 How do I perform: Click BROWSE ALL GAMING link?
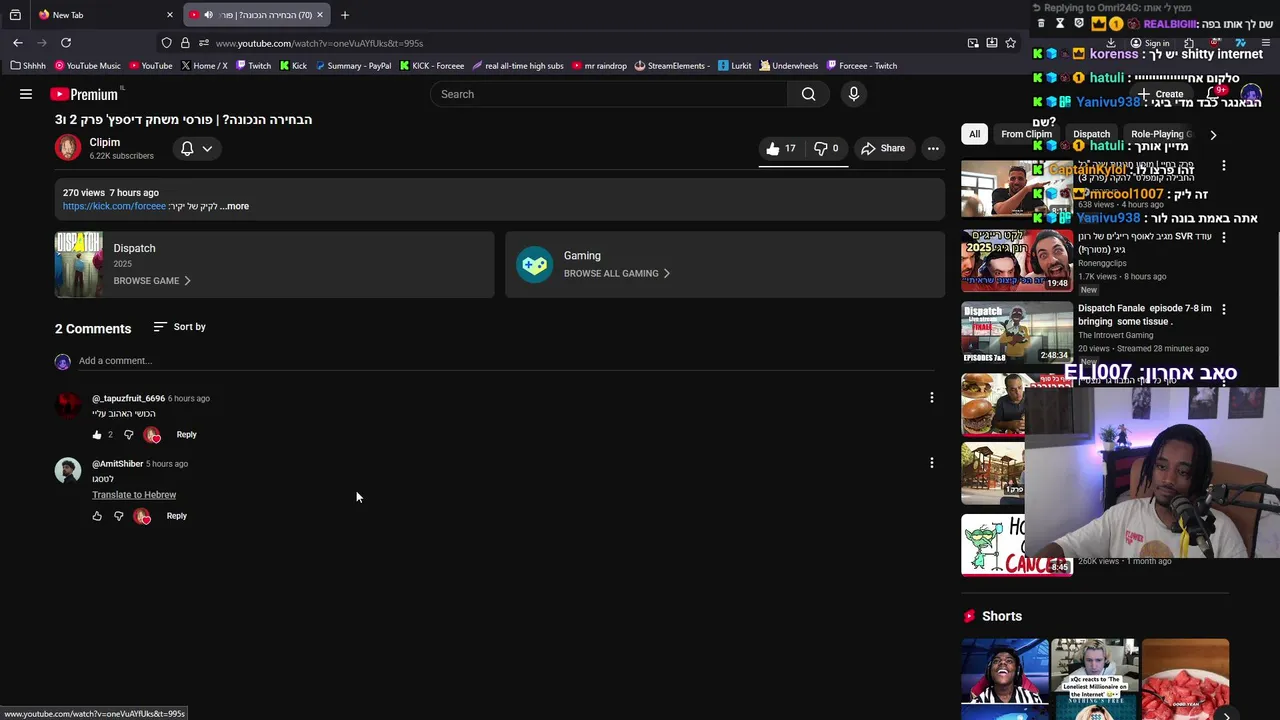tap(617, 273)
